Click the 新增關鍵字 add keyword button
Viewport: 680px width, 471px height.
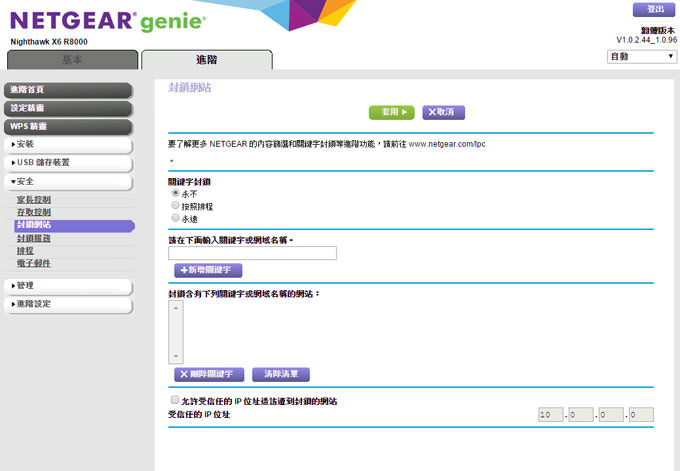(x=208, y=270)
